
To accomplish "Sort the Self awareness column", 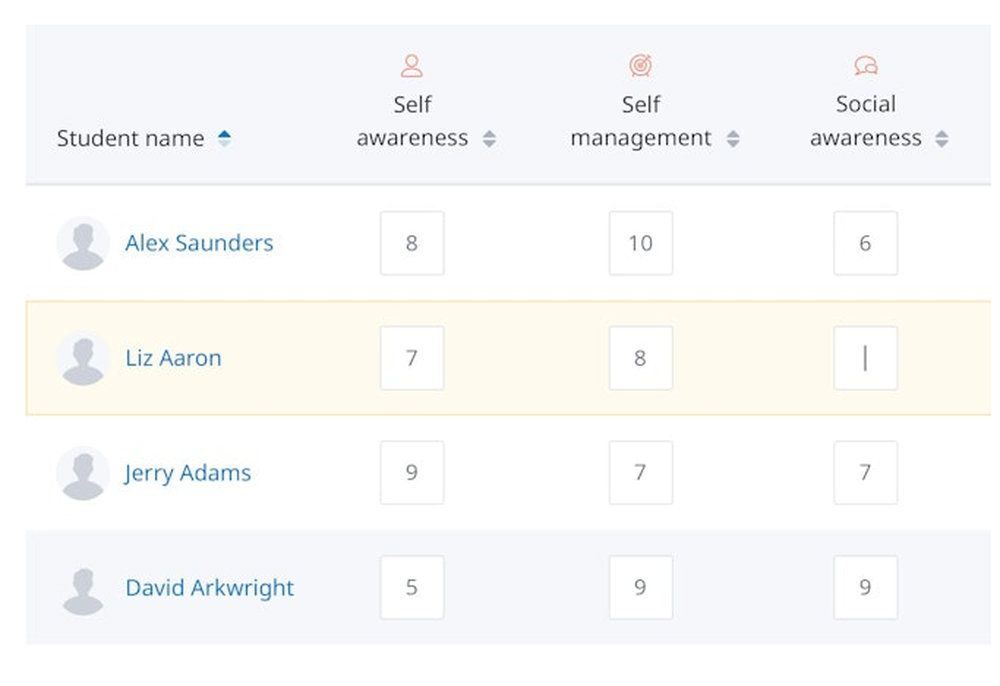I will 489,139.
